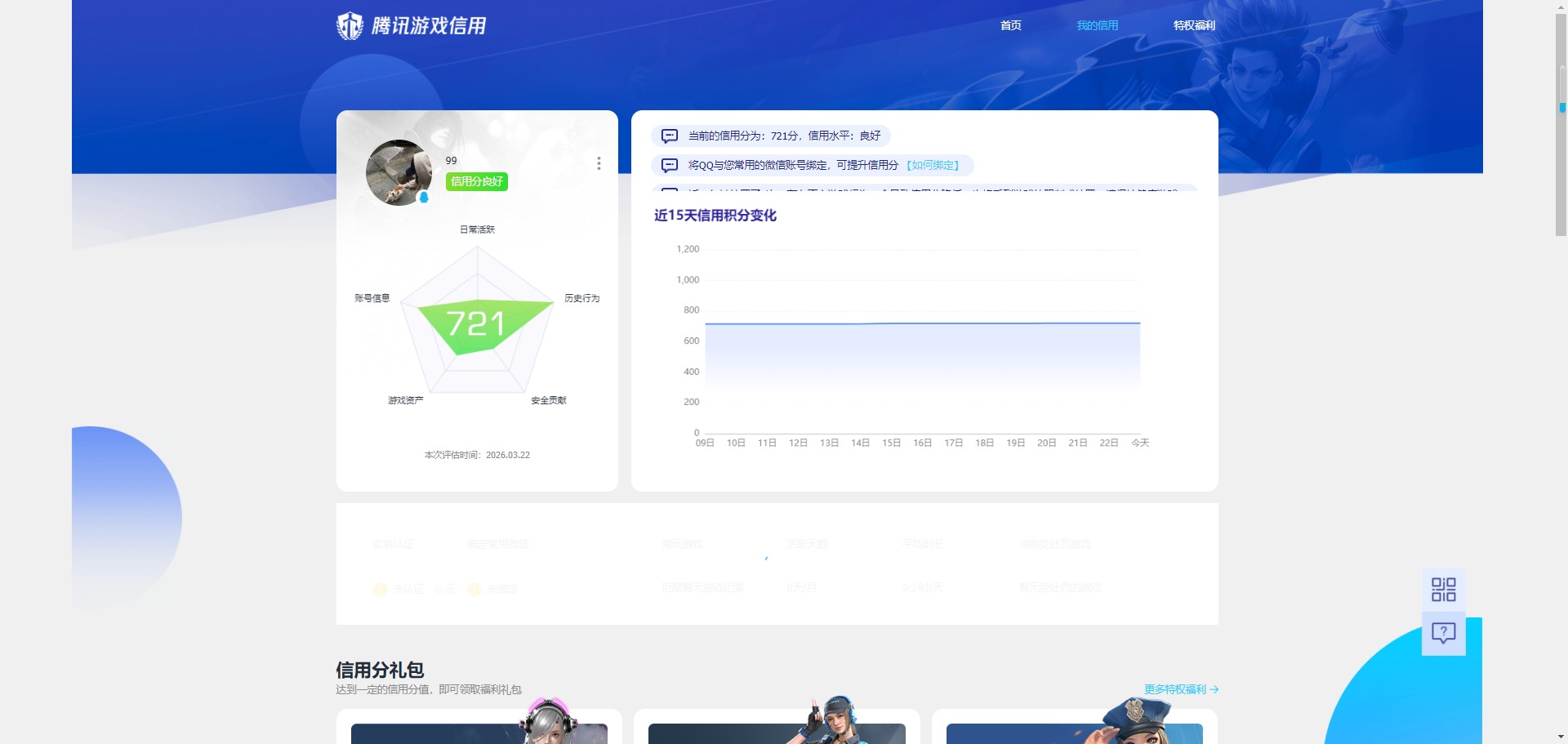Image resolution: width=1568 pixels, height=744 pixels.
Task: Click the yellow warning icon next to 未绑定
Action: pos(472,588)
